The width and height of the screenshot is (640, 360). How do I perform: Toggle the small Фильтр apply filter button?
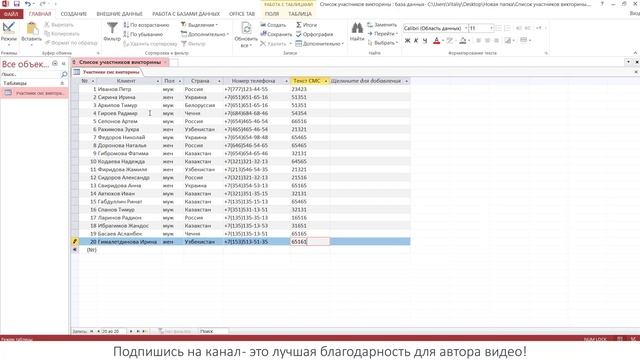[x=193, y=44]
